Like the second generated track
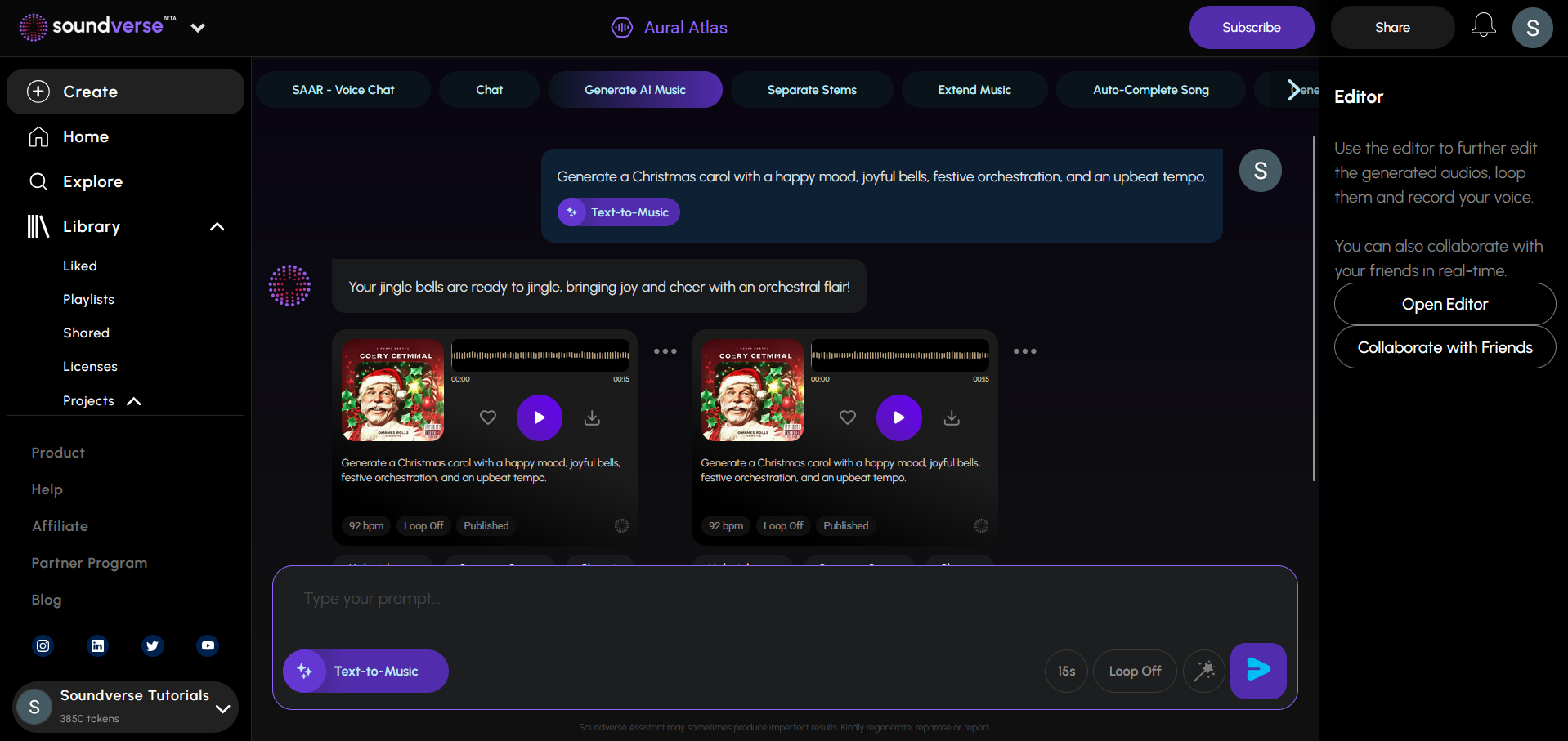The image size is (1568, 741). [848, 417]
